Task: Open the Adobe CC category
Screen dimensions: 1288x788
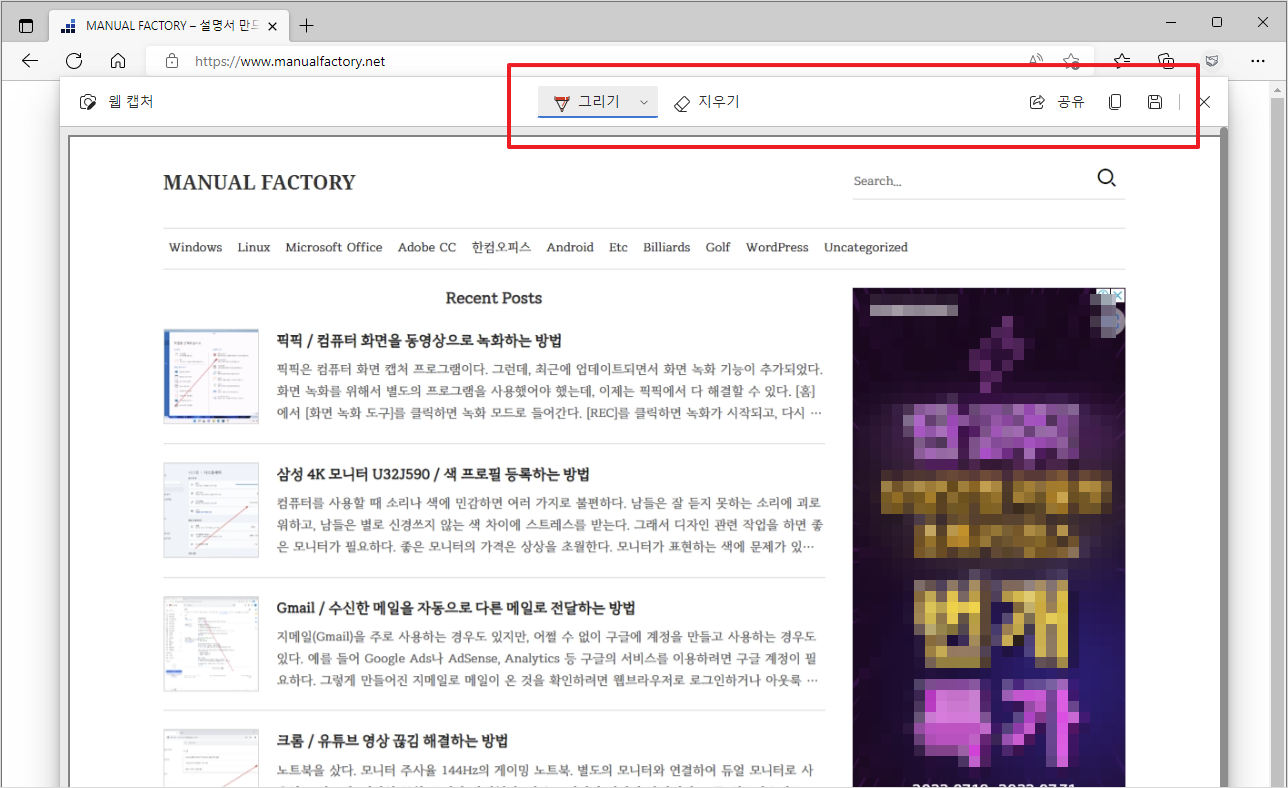Action: click(427, 247)
